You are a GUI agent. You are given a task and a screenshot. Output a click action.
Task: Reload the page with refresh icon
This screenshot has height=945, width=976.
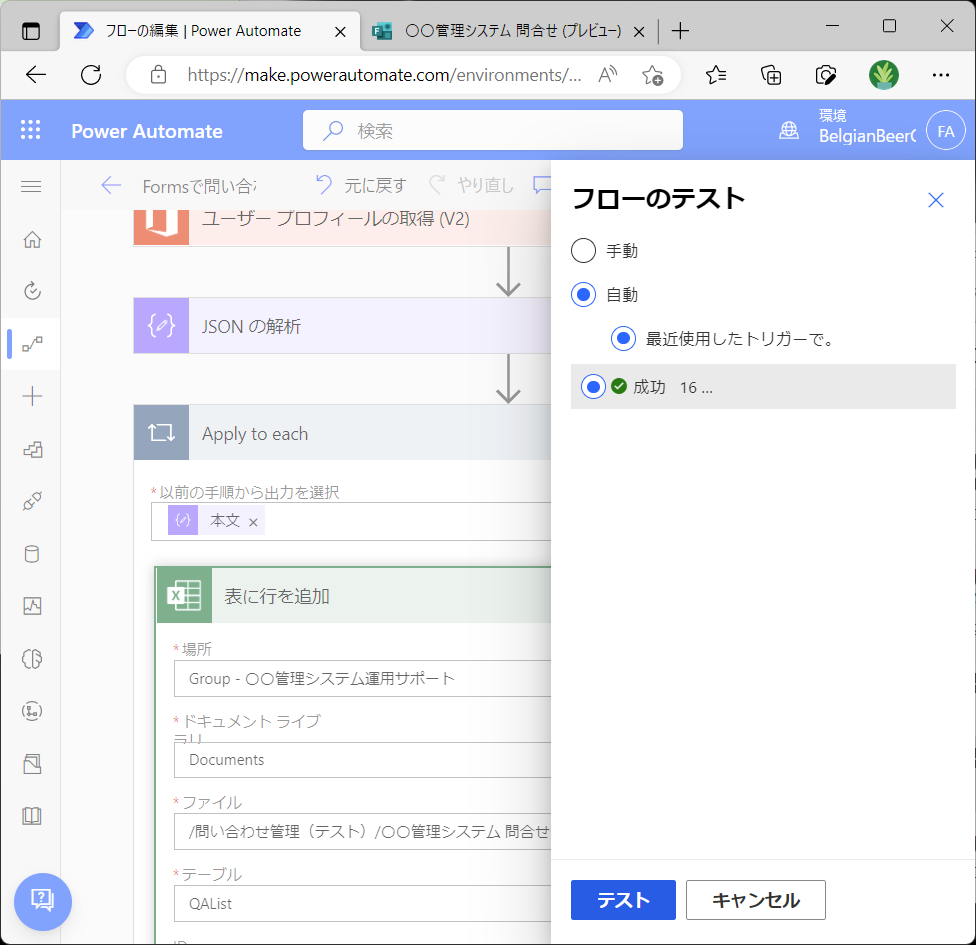click(x=91, y=75)
